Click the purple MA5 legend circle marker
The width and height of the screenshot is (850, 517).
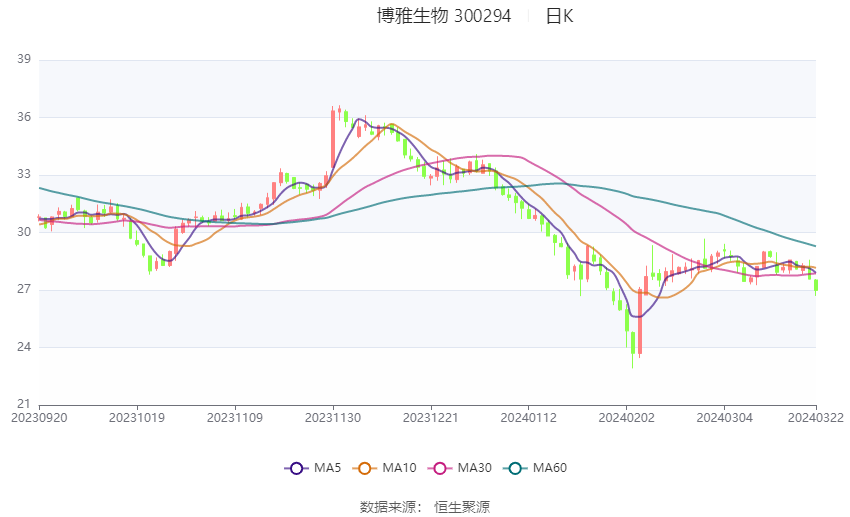pyautogui.click(x=295, y=468)
